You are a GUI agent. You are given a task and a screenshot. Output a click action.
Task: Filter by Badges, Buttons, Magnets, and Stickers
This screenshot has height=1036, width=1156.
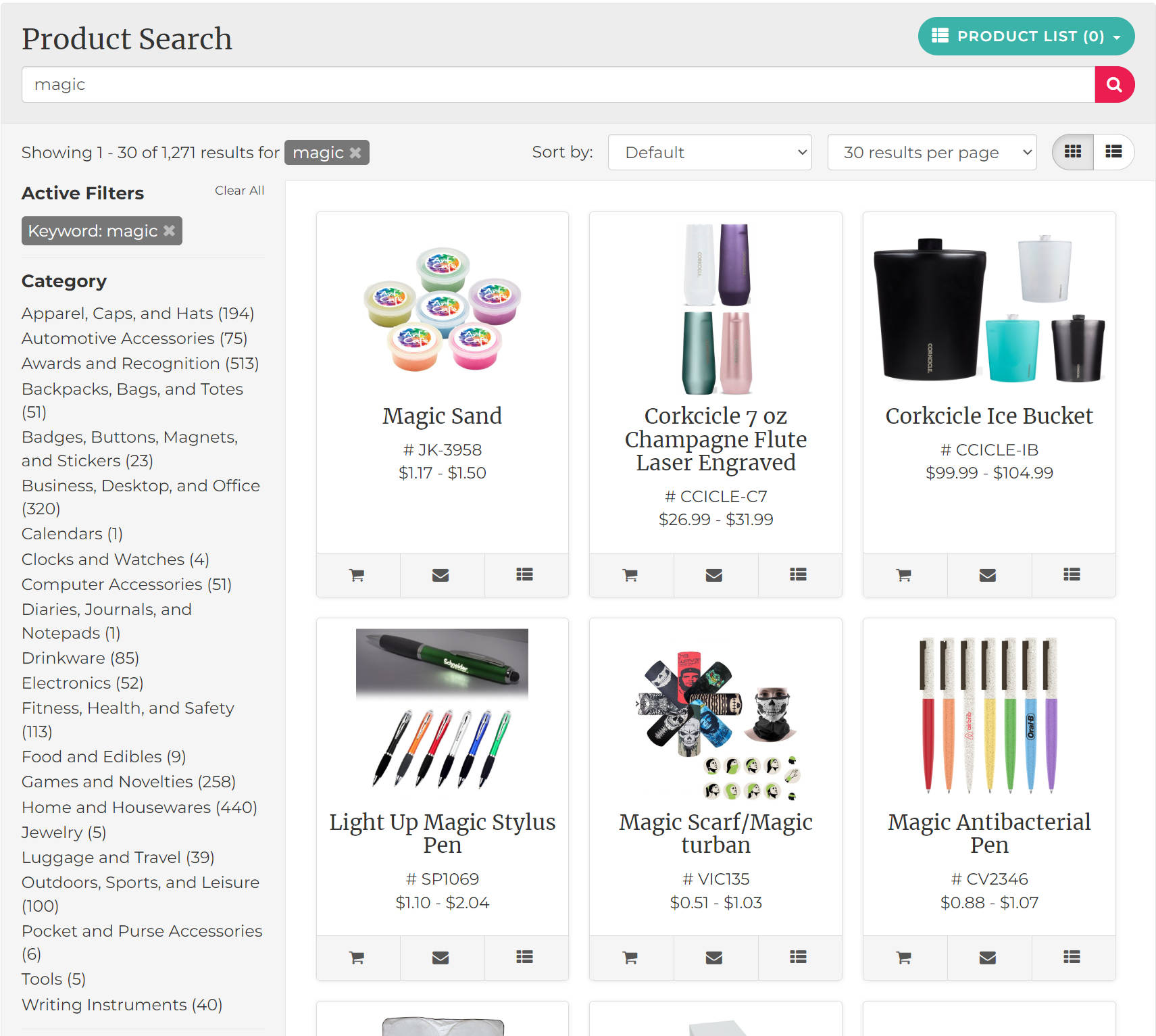pos(130,449)
